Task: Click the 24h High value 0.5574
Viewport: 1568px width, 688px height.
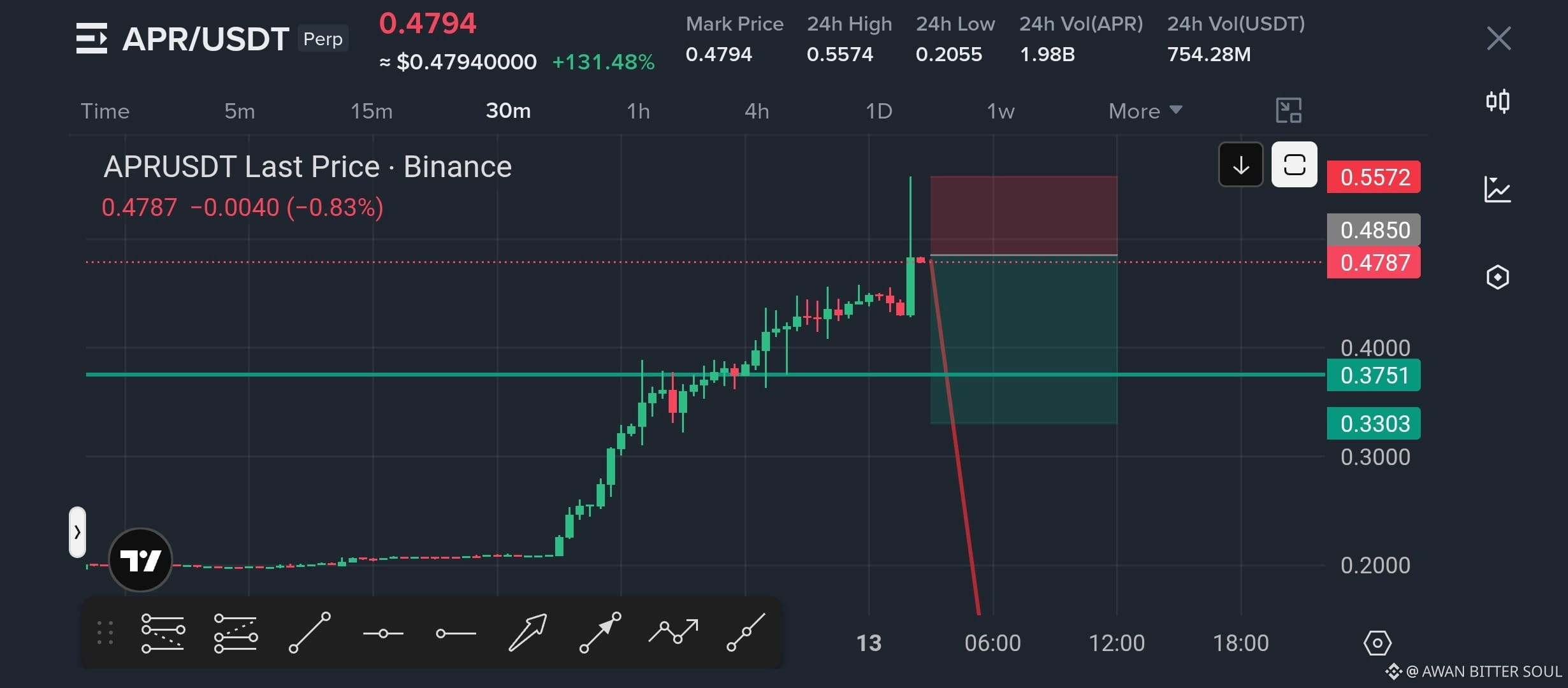Action: click(840, 54)
